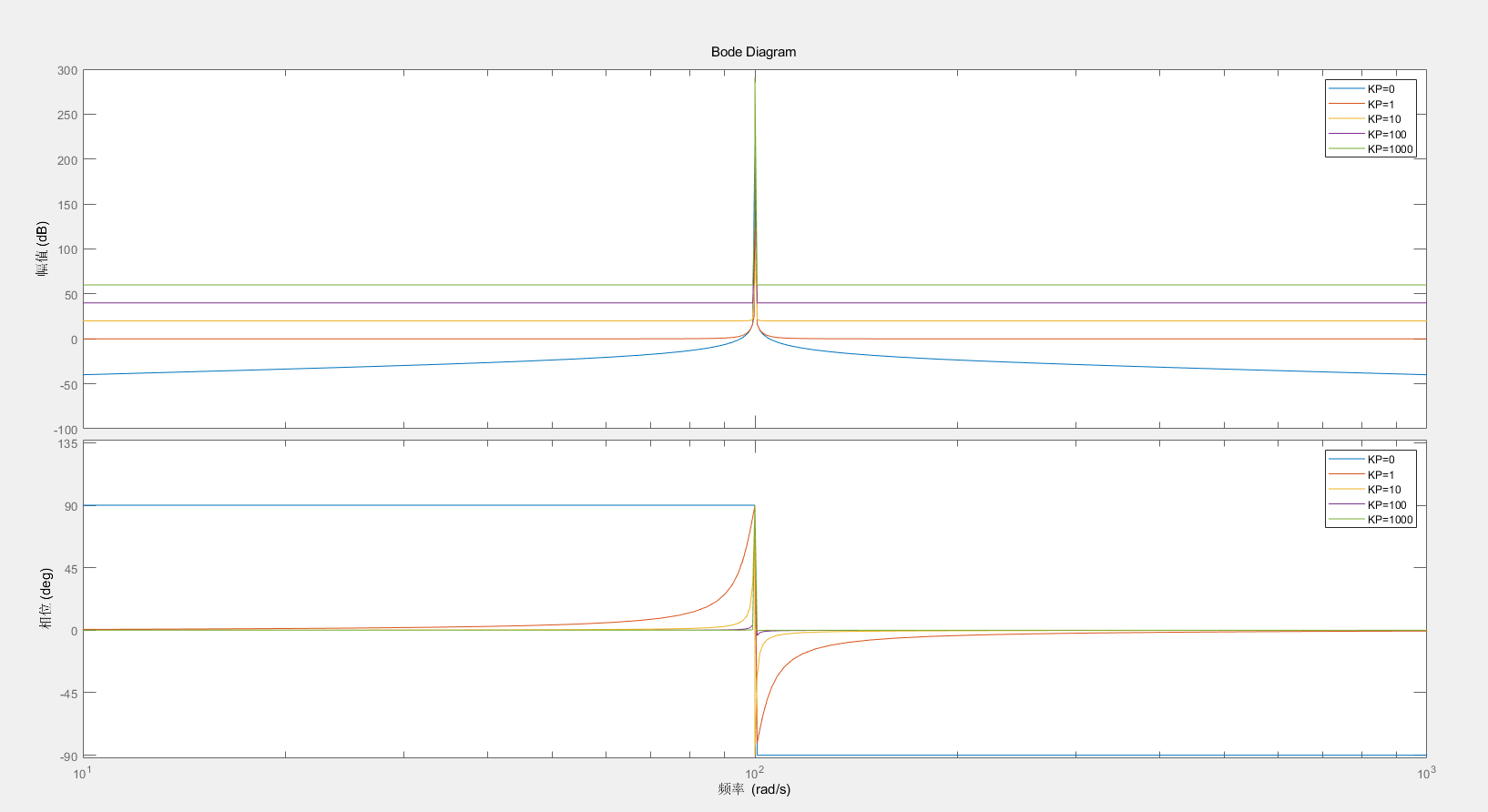The height and width of the screenshot is (812, 1488).
Task: Click KP=0 entry in phase legend
Action: [1380, 460]
